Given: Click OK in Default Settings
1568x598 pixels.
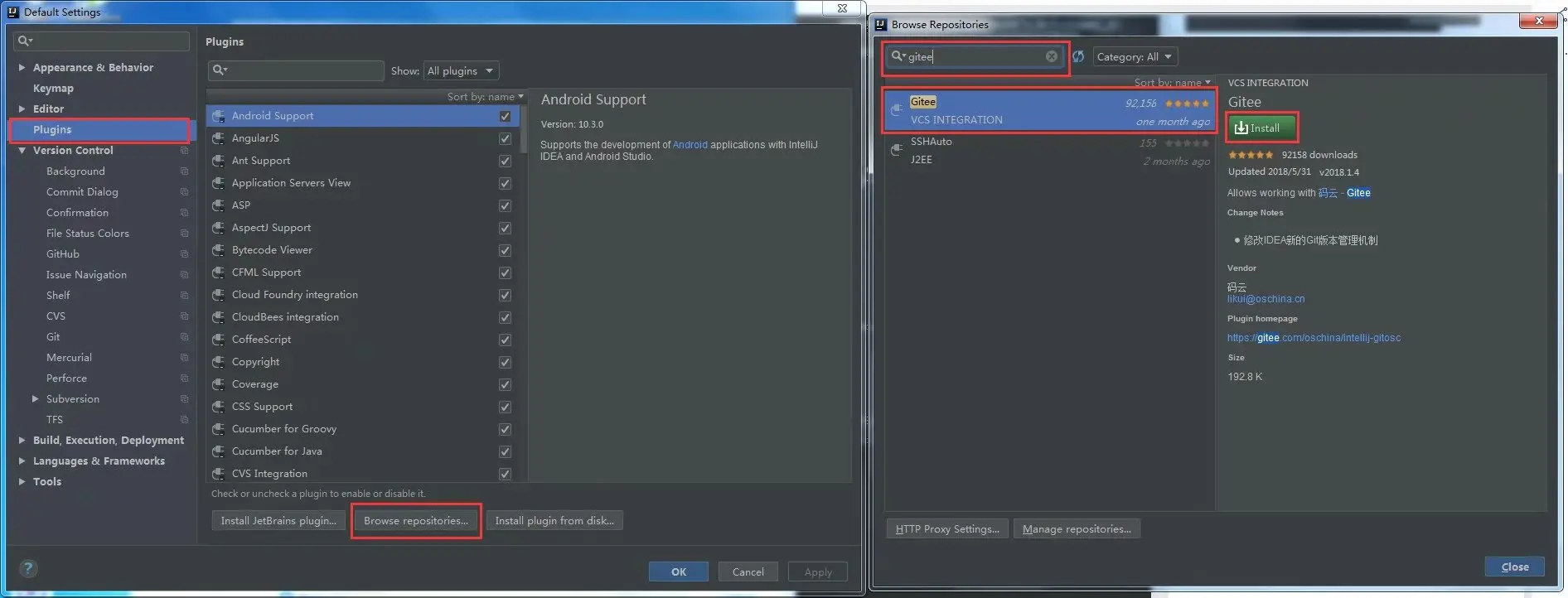Looking at the screenshot, I should 679,571.
